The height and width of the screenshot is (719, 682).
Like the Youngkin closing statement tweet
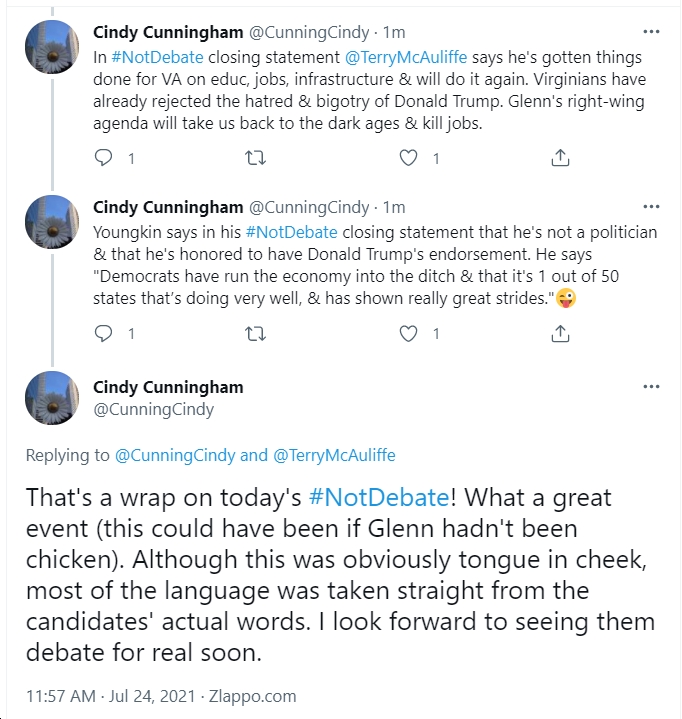408,333
